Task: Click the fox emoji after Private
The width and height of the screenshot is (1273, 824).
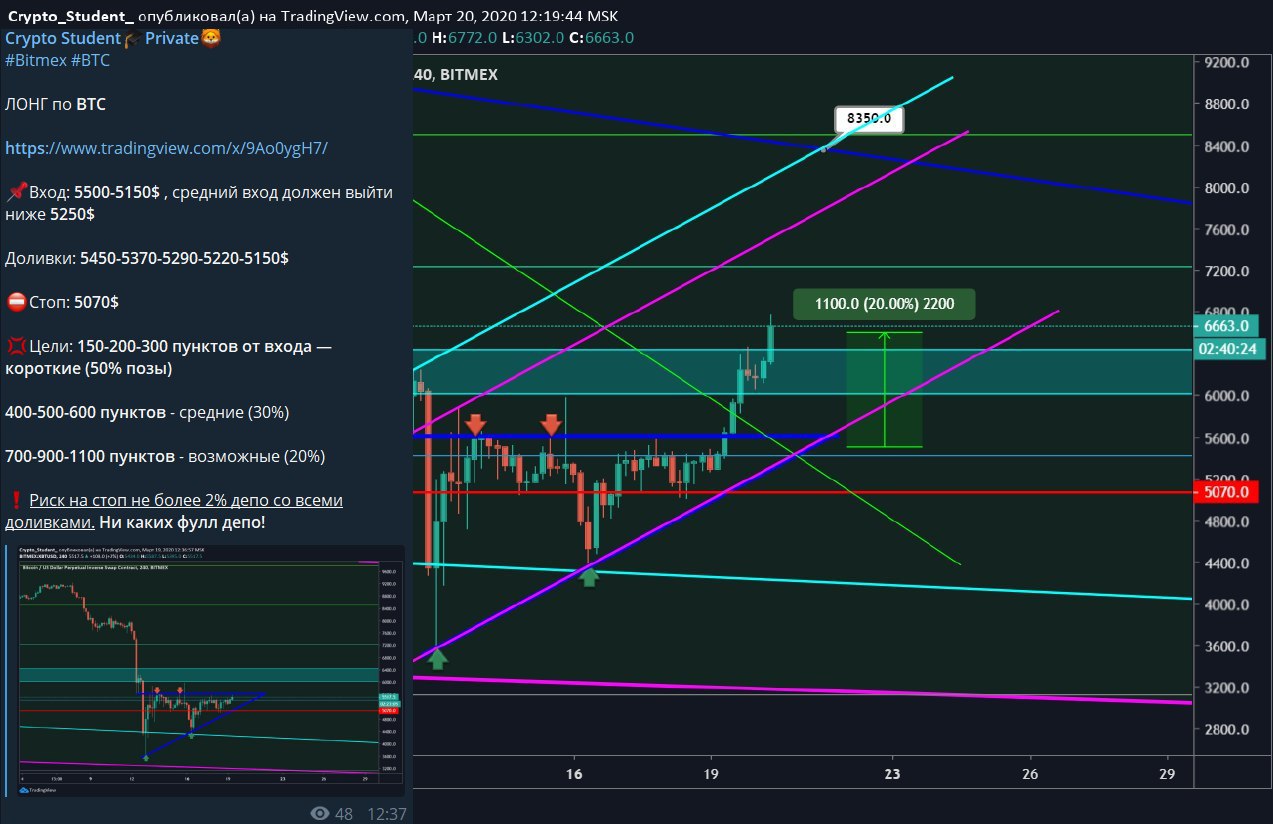Action: [x=210, y=38]
